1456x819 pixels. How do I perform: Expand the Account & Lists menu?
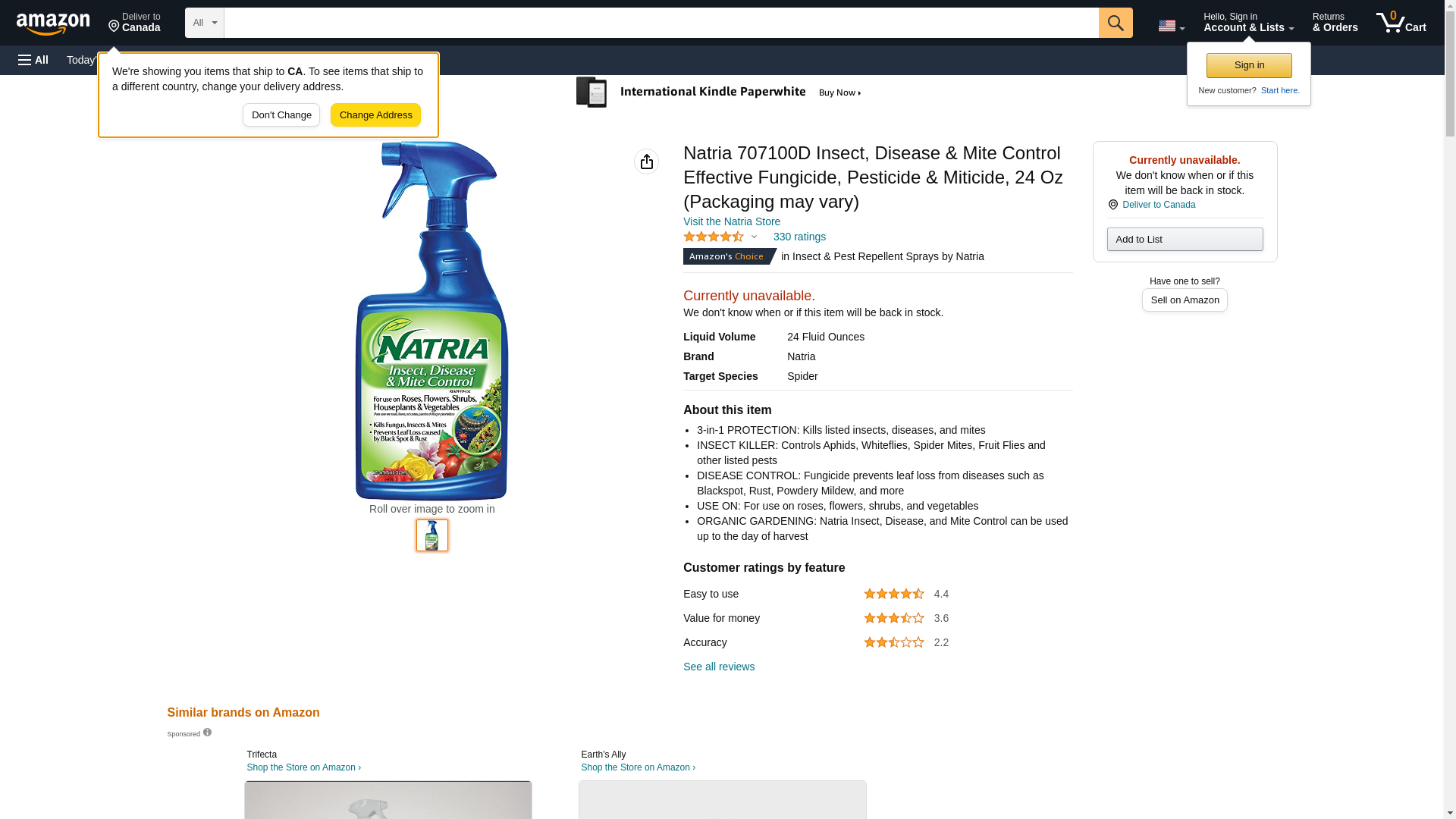(1248, 23)
